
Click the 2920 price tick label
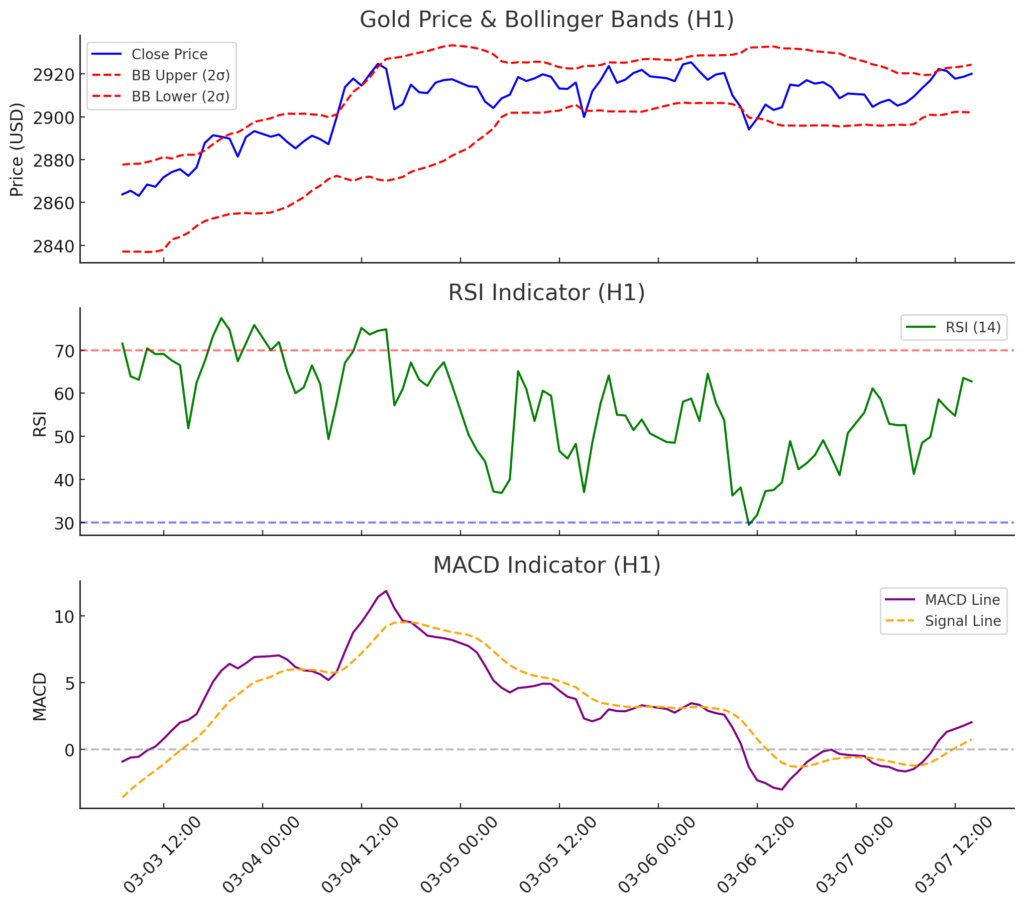pyautogui.click(x=50, y=75)
